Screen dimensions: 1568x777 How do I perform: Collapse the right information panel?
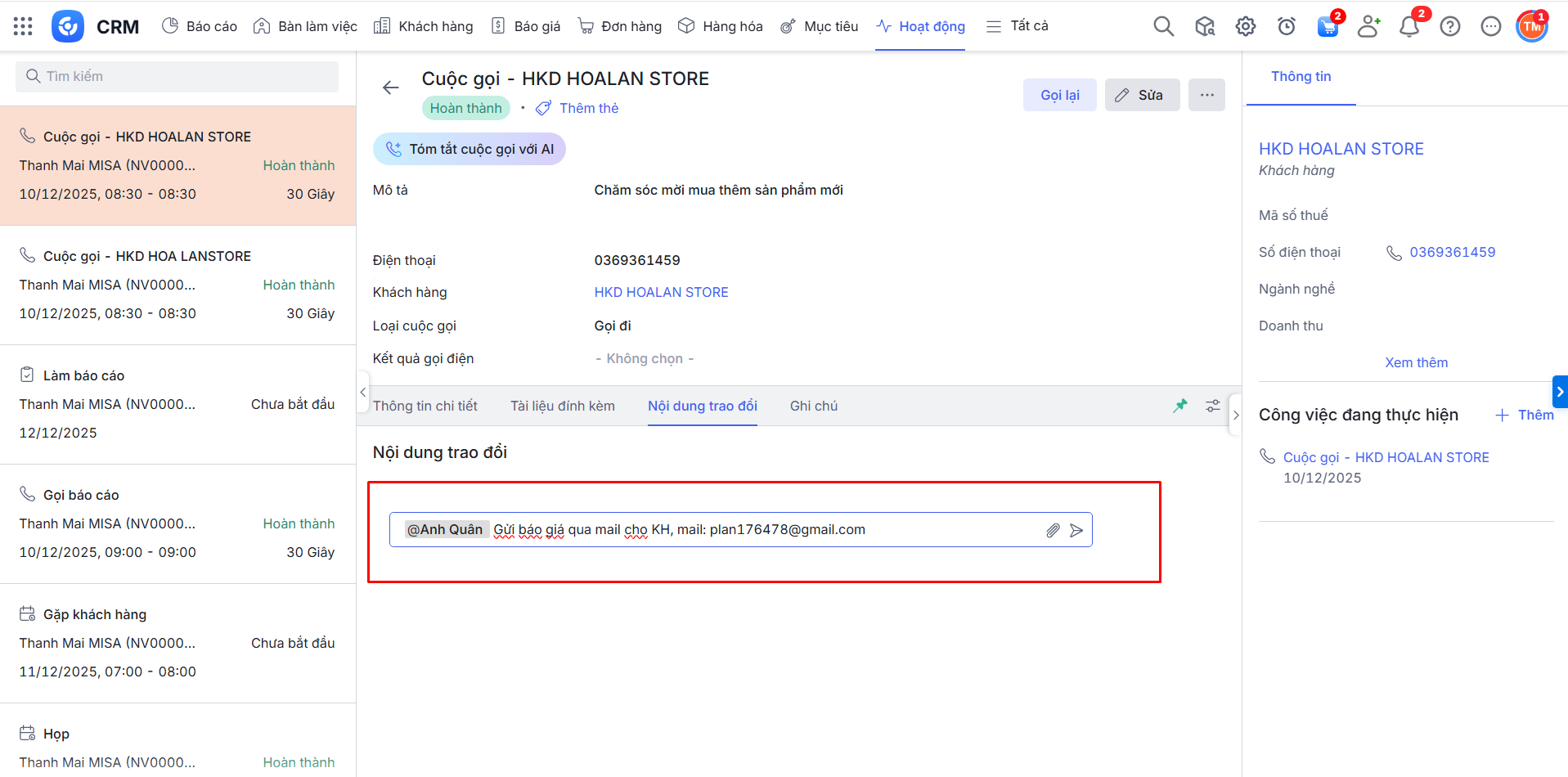pyautogui.click(x=1235, y=415)
